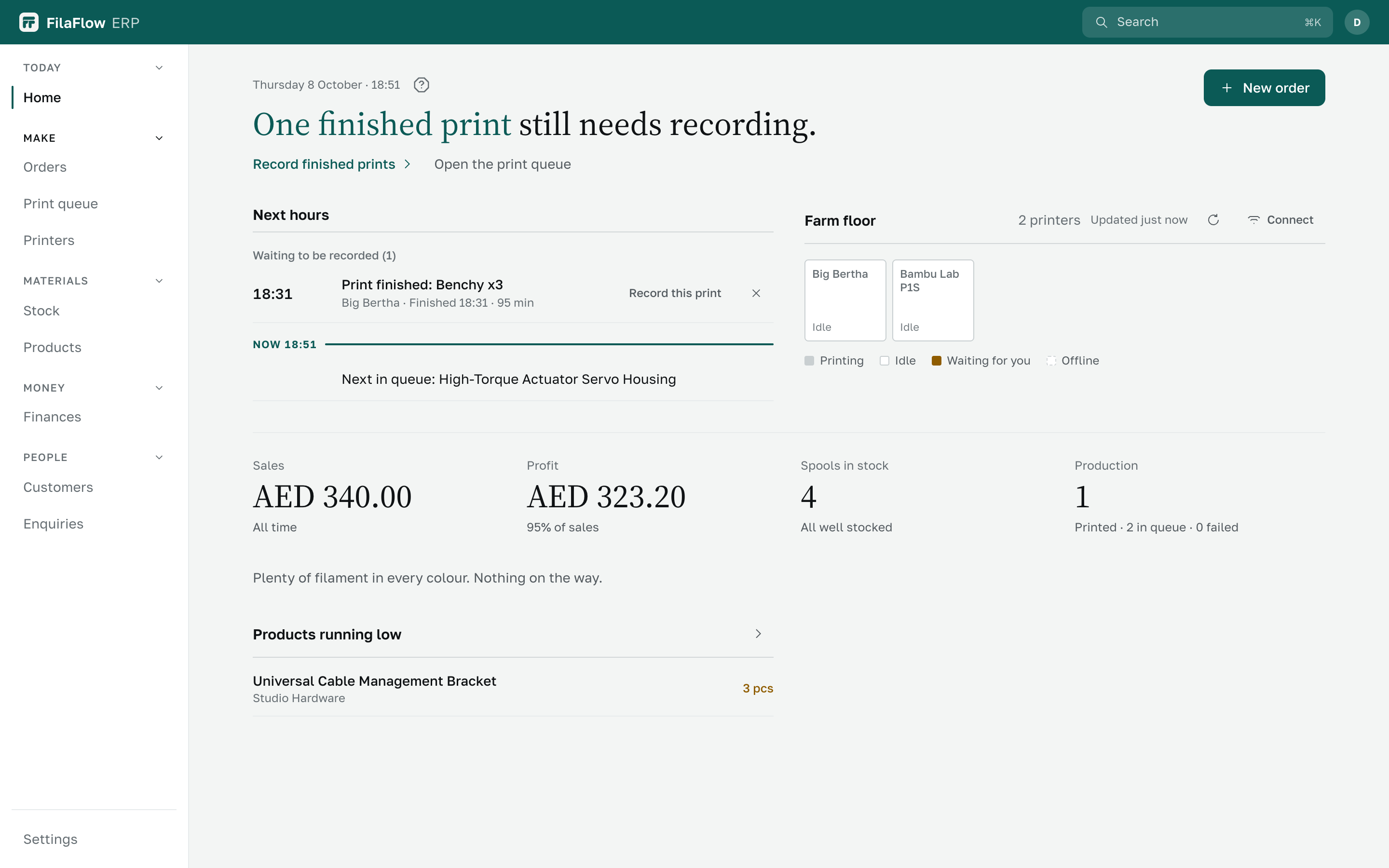The image size is (1389, 868).
Task: Click Production value 1
Action: pos(1082,497)
